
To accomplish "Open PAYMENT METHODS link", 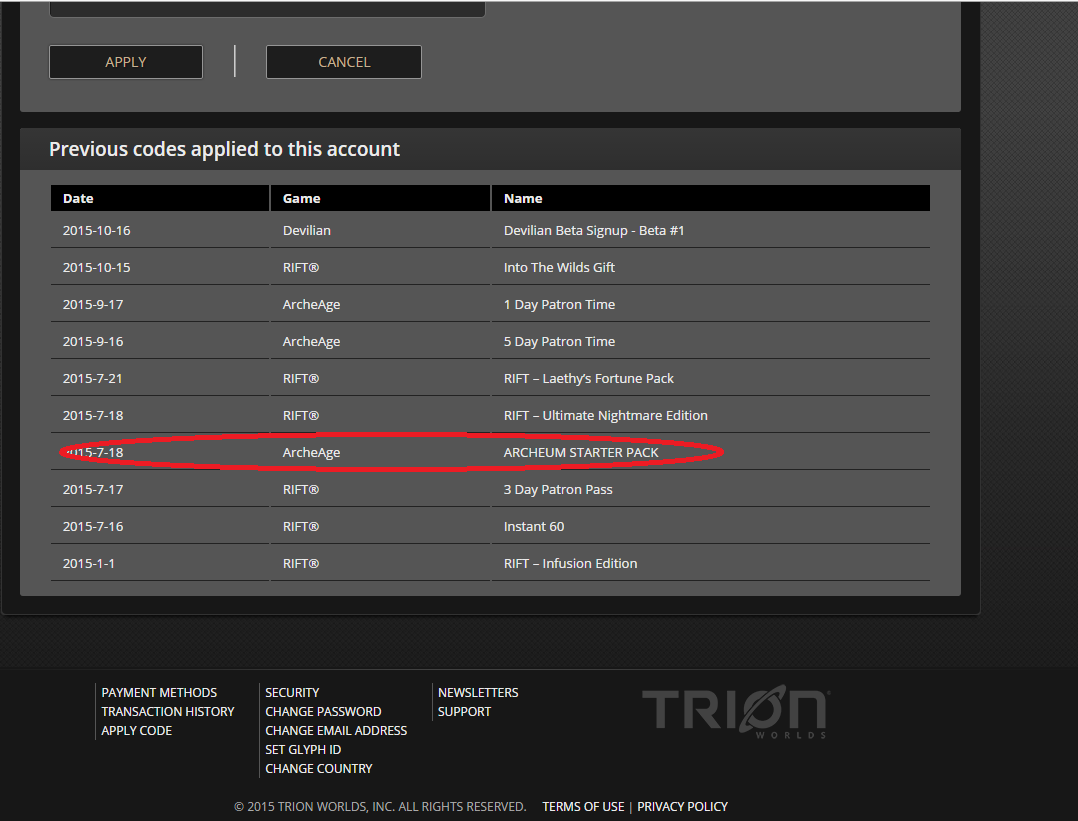I will click(159, 692).
